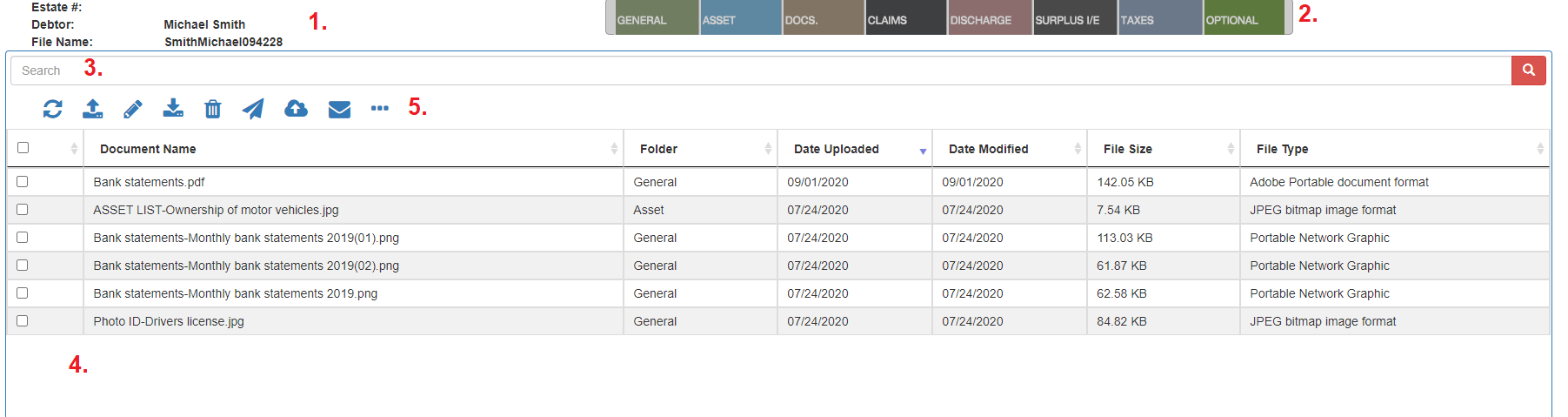This screenshot has width=1568, height=417.
Task: Click the paper plane send icon
Action: [x=253, y=109]
